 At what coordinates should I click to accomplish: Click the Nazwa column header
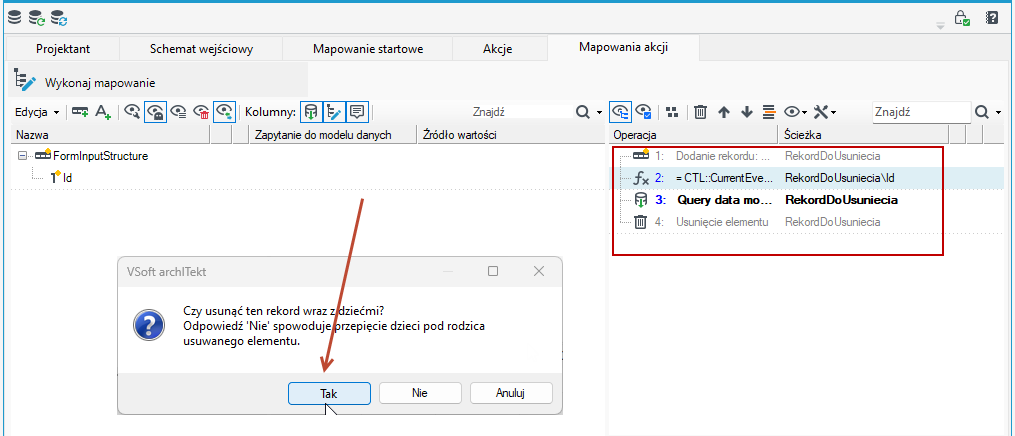coord(111,135)
